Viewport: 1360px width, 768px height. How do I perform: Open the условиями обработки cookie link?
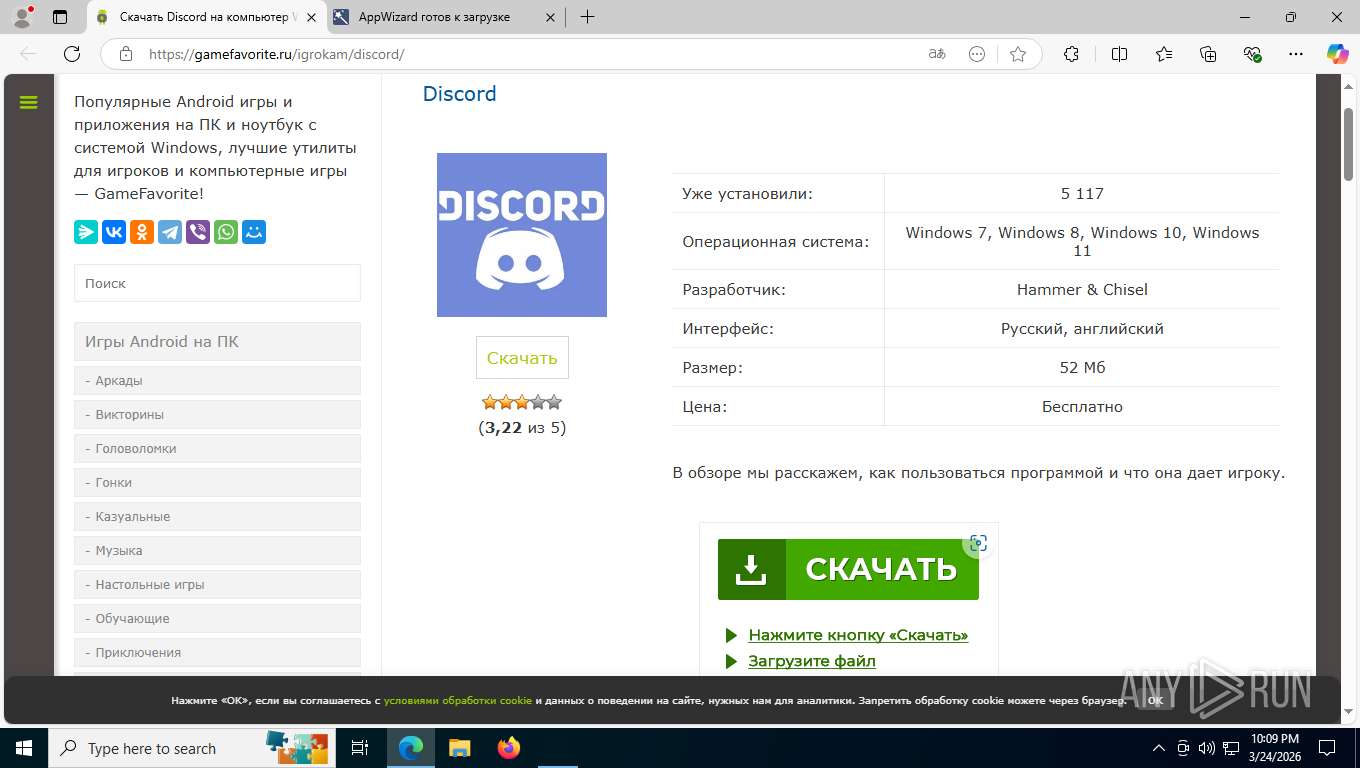click(x=458, y=700)
